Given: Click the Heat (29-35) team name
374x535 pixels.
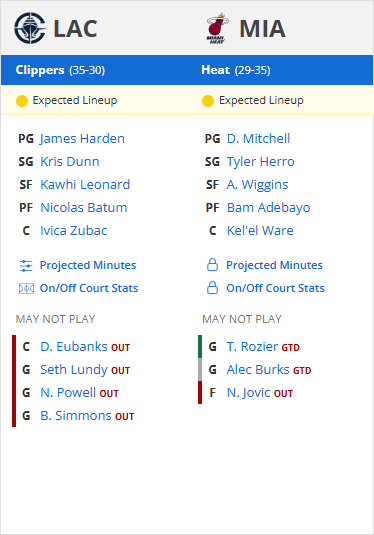Looking at the screenshot, I should [x=235, y=70].
